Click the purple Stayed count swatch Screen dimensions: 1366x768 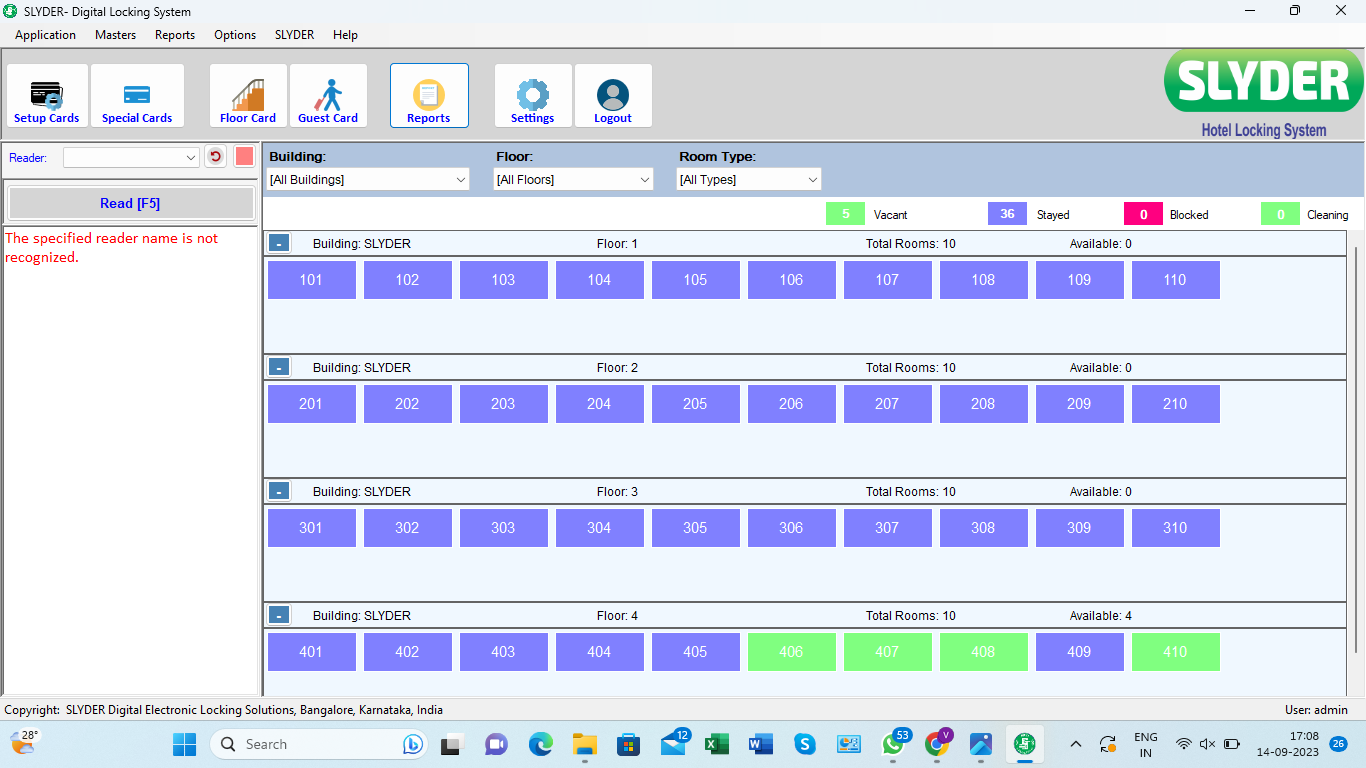tap(1007, 214)
